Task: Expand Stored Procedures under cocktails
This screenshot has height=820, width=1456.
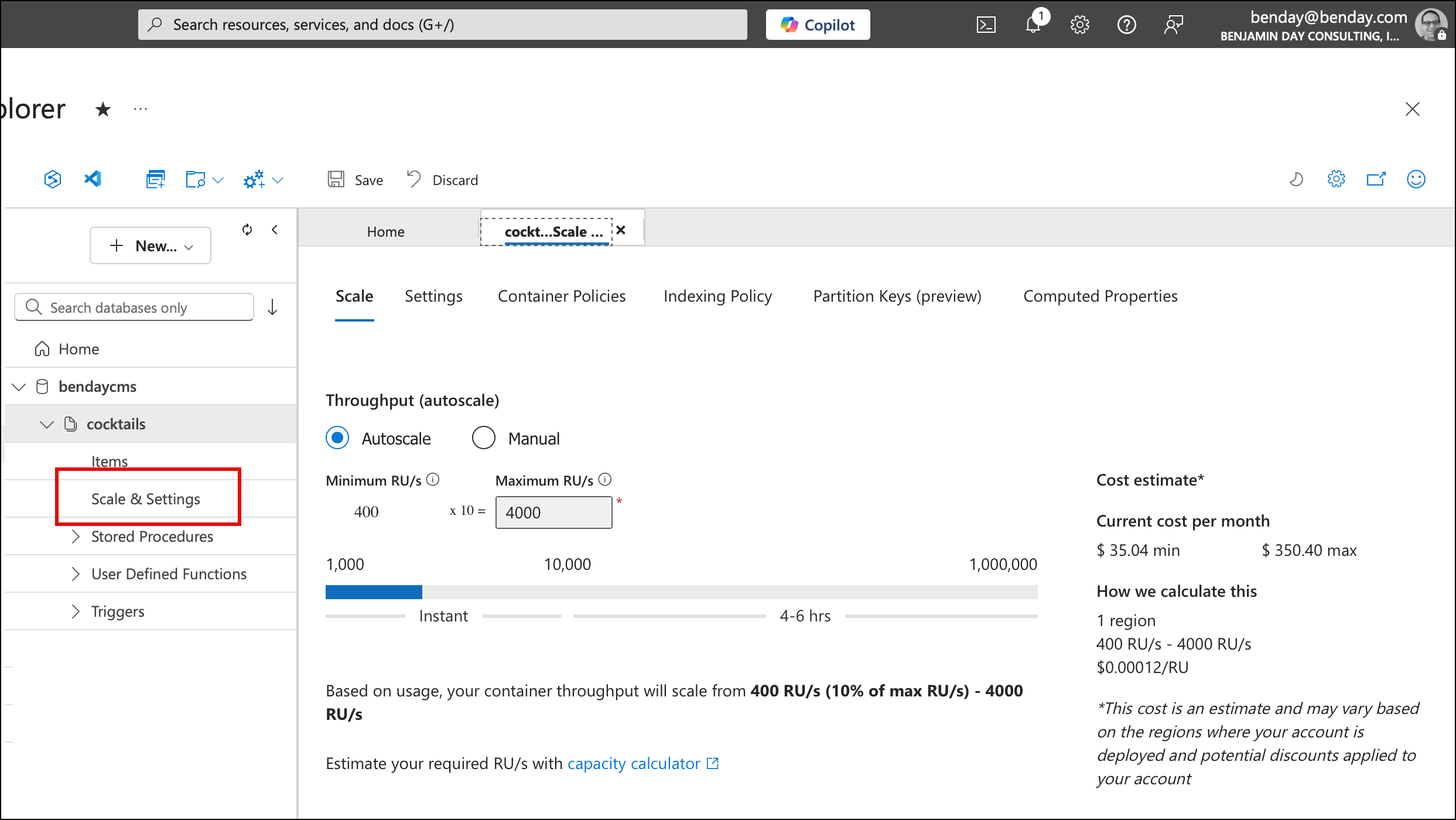Action: pyautogui.click(x=75, y=536)
